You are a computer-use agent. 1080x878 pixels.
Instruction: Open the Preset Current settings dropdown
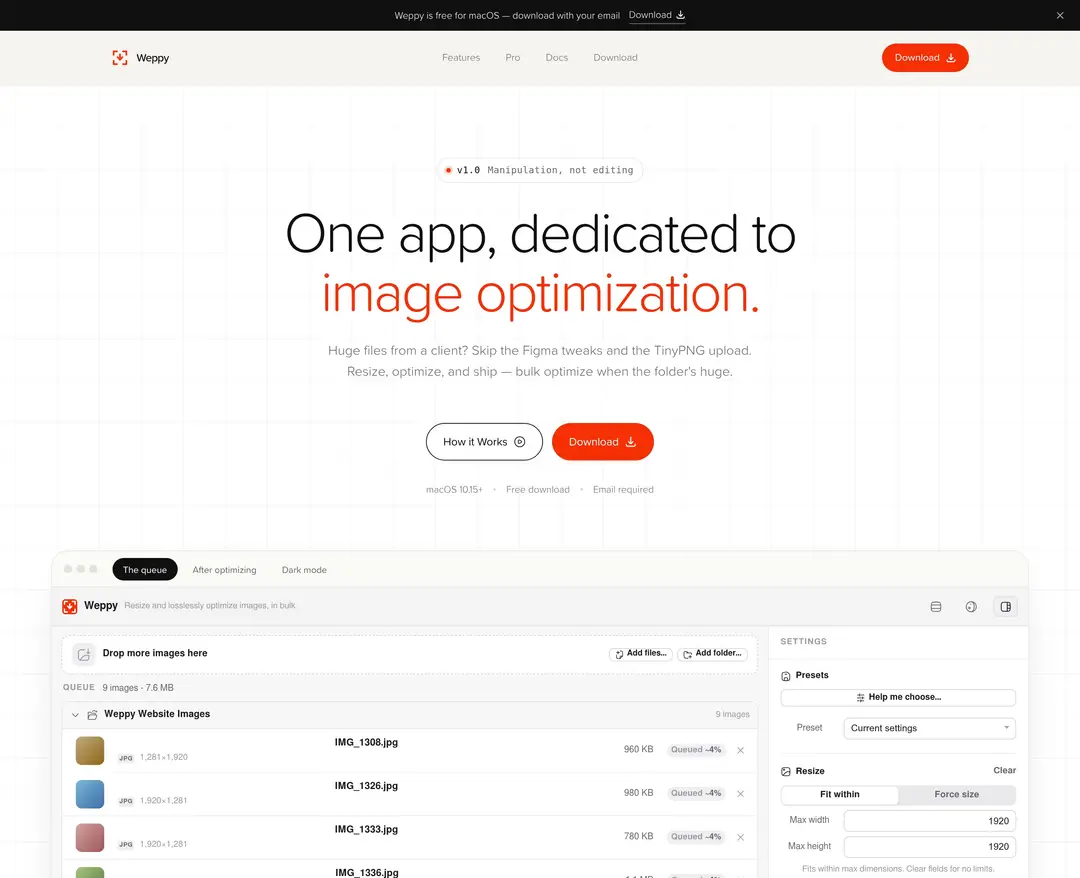coord(929,729)
